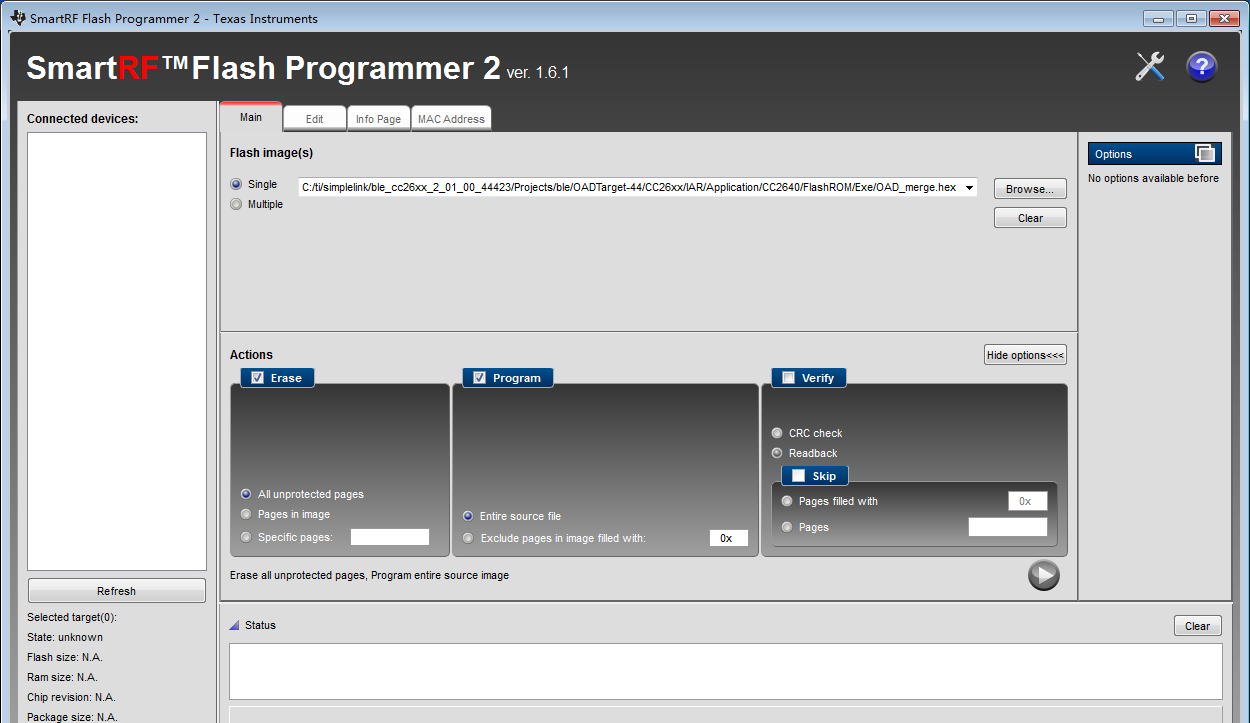Click the 'Flash image(s)' heading
This screenshot has width=1250, height=723.
click(x=271, y=153)
